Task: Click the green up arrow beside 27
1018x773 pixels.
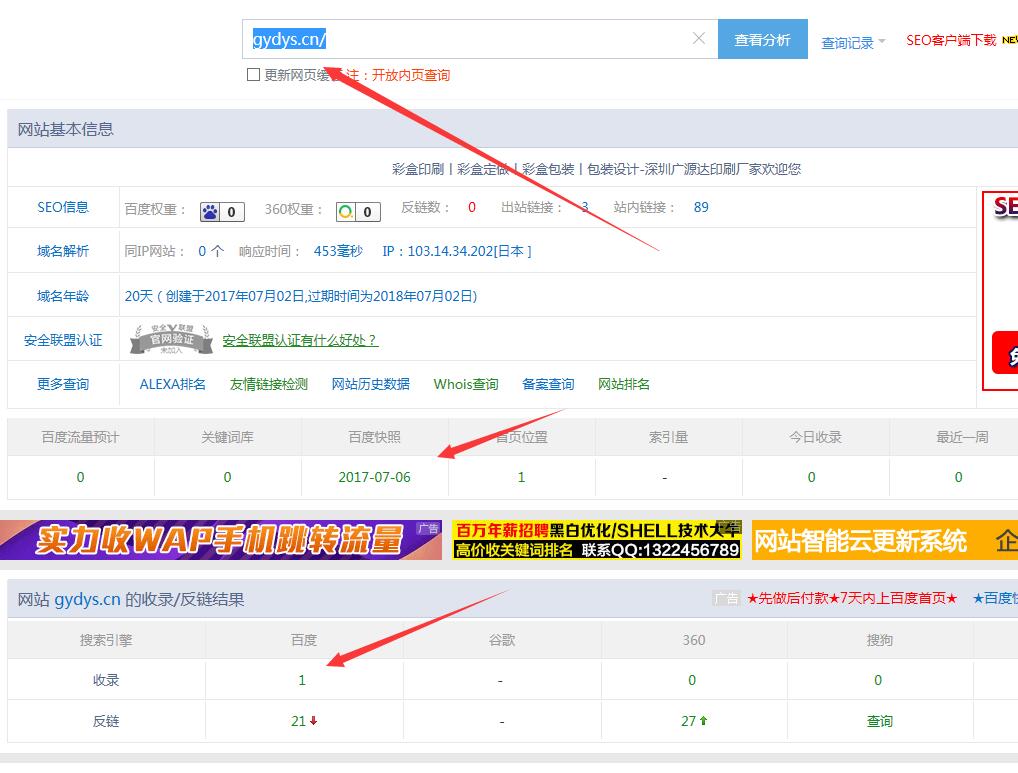Action: pos(703,720)
